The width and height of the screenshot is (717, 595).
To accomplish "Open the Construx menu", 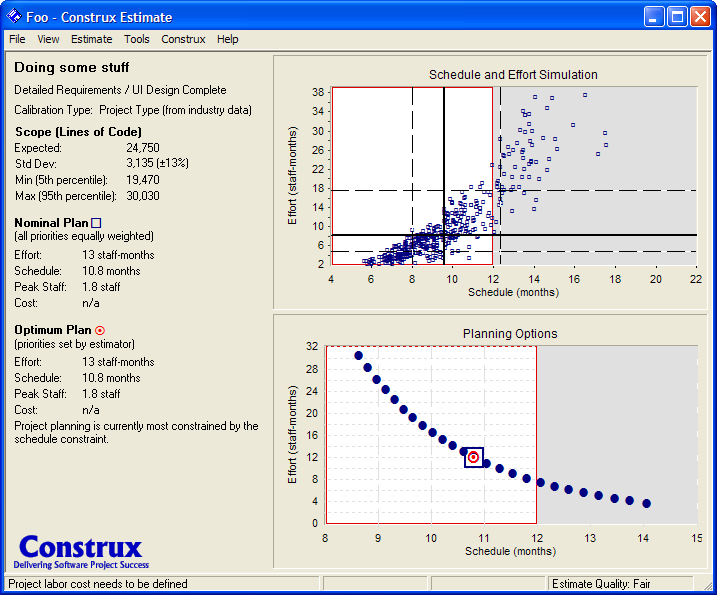I will [x=183, y=39].
